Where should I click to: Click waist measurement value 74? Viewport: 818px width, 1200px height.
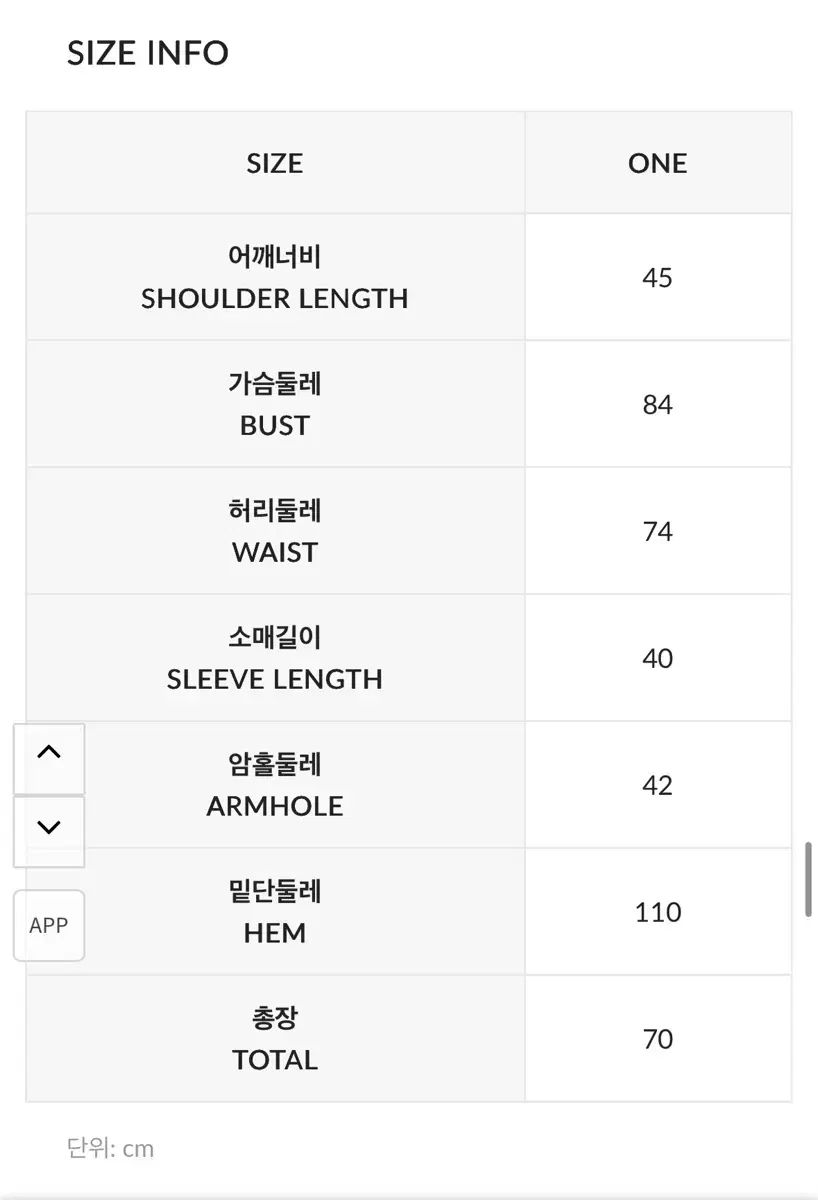657,532
